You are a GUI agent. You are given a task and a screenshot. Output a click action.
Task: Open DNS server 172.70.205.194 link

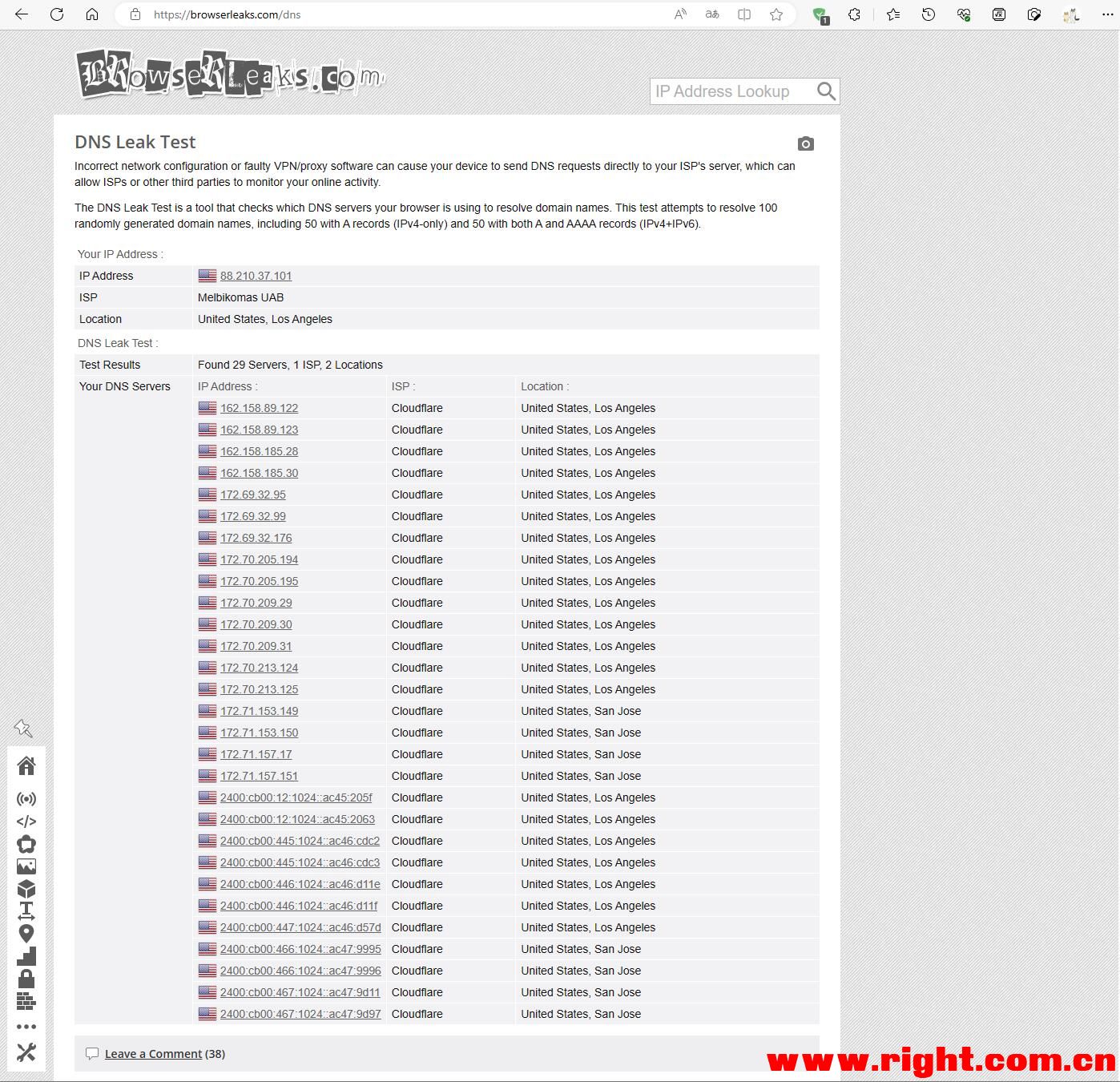[x=259, y=559]
